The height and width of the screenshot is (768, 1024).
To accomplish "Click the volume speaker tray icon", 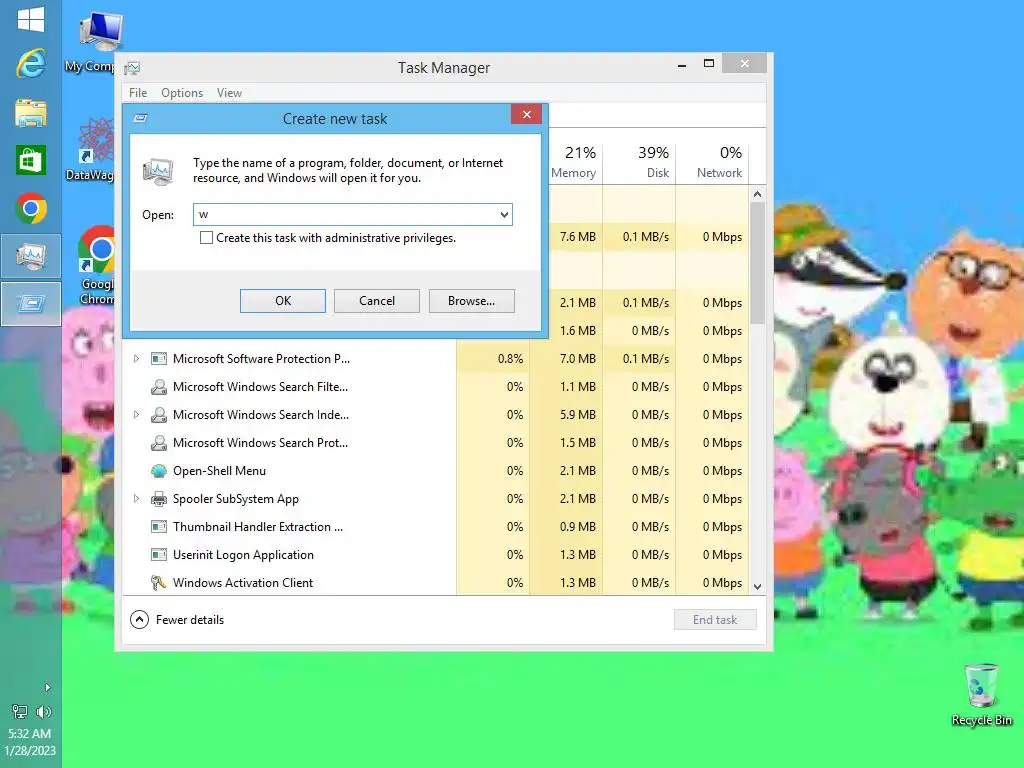I will coord(44,711).
